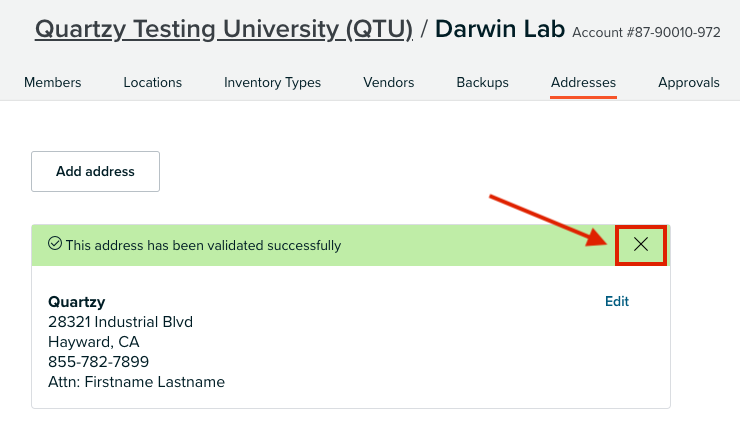Go to the Inventory Types tab
Viewport: 740px width, 433px height.
tap(272, 82)
